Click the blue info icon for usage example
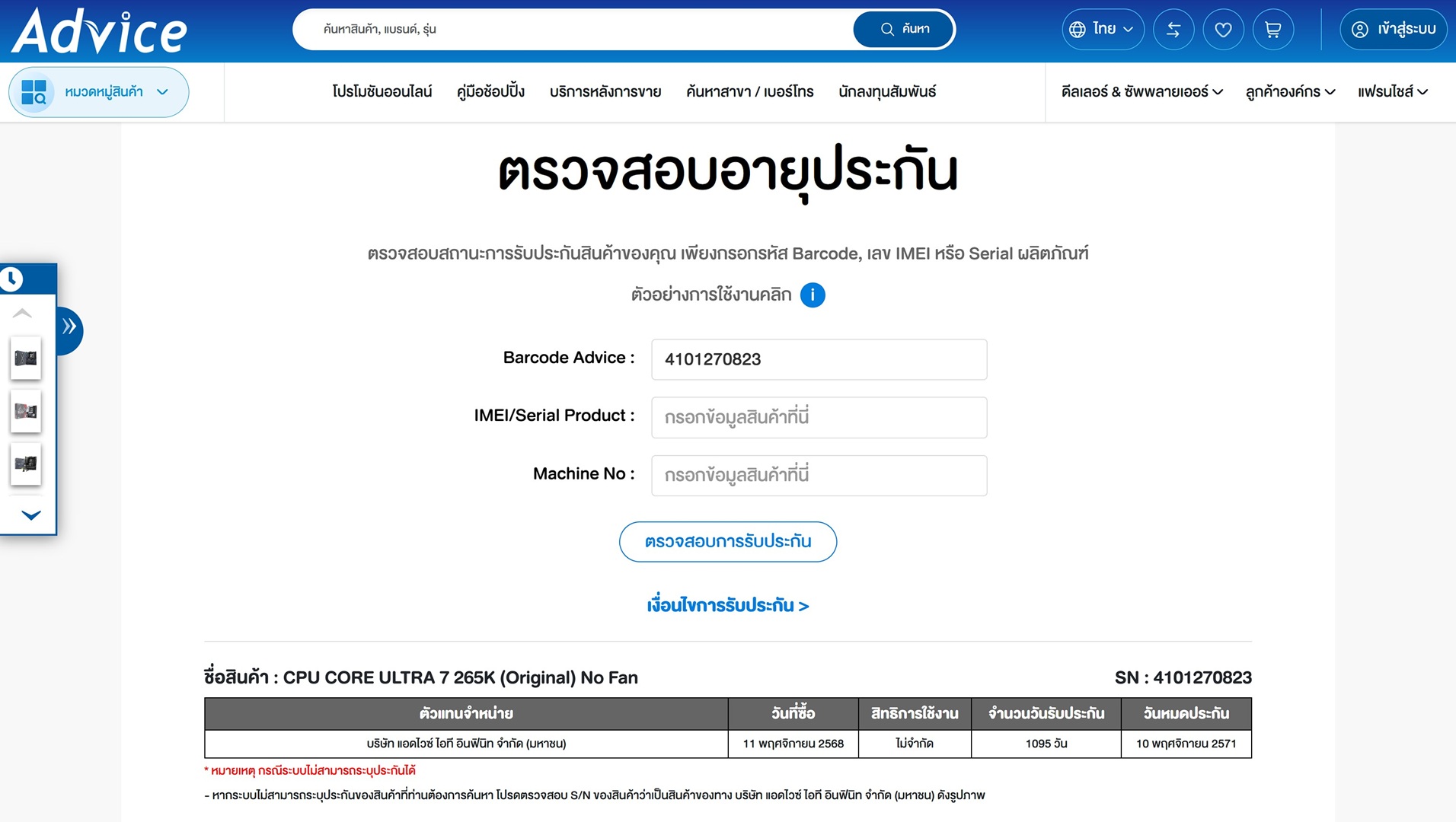Screen dimensions: 1456x822 (x=813, y=295)
